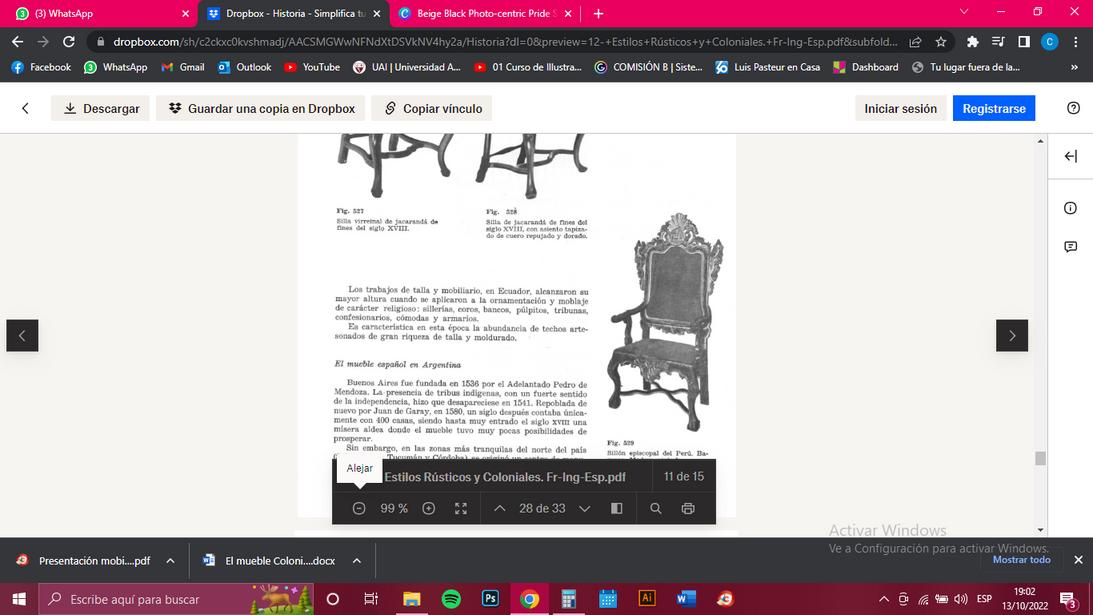Show hidden system tray icons
The image size is (1093, 615).
click(x=883, y=599)
